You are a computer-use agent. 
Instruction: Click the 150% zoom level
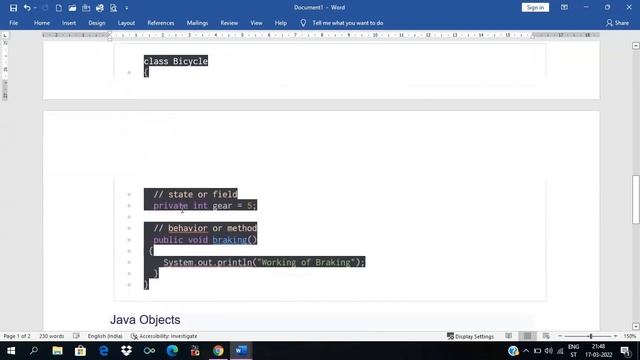point(630,336)
